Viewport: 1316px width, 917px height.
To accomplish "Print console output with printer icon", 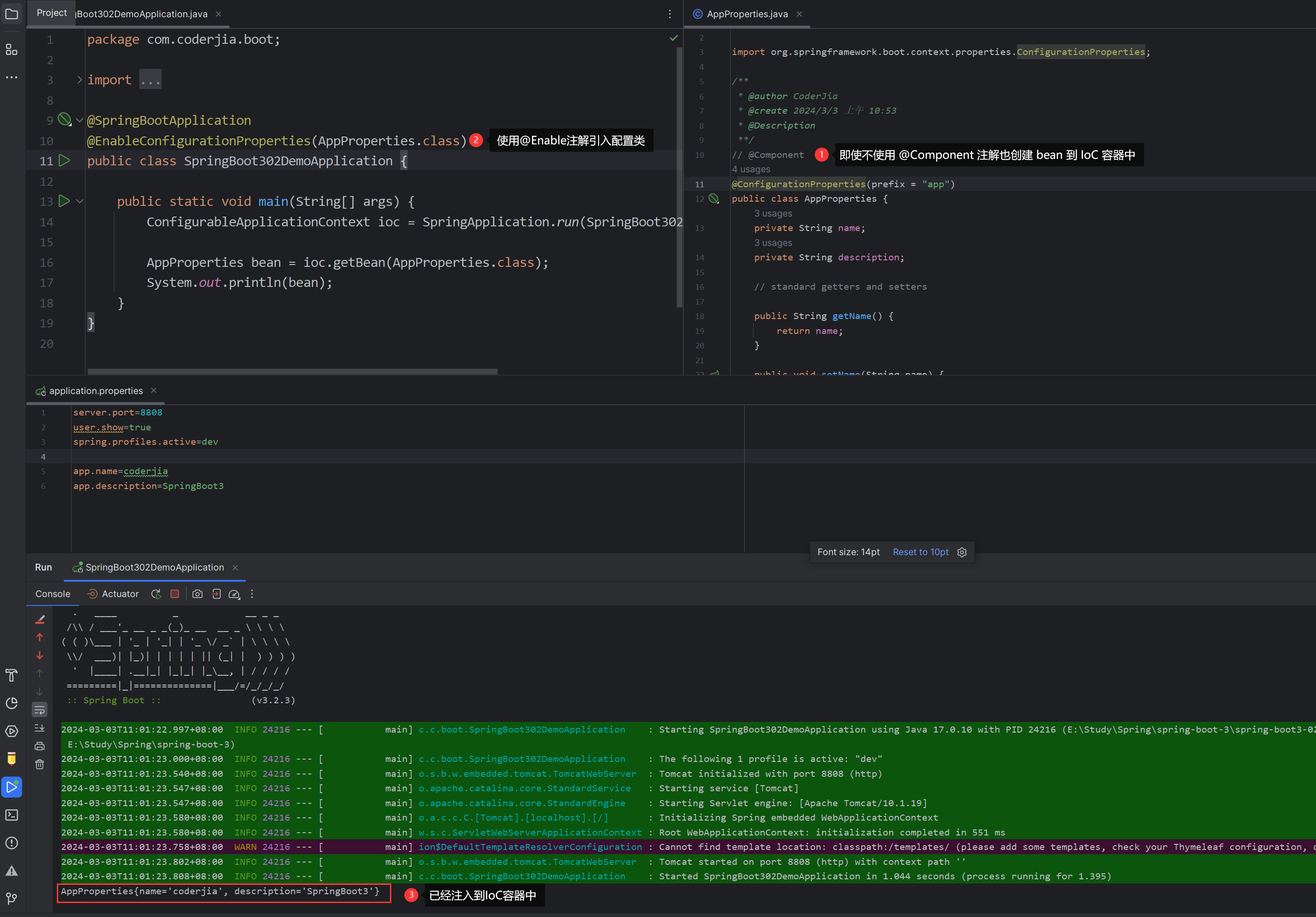I will (40, 746).
